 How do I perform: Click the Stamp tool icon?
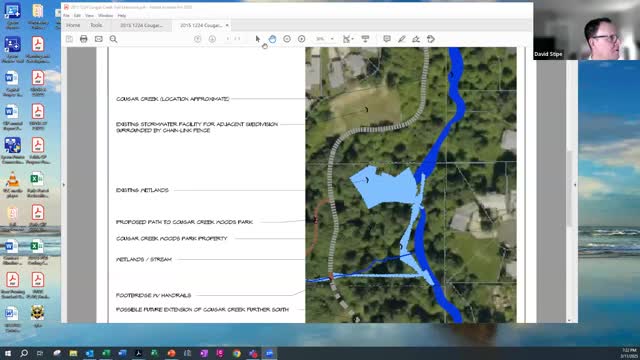pyautogui.click(x=431, y=39)
